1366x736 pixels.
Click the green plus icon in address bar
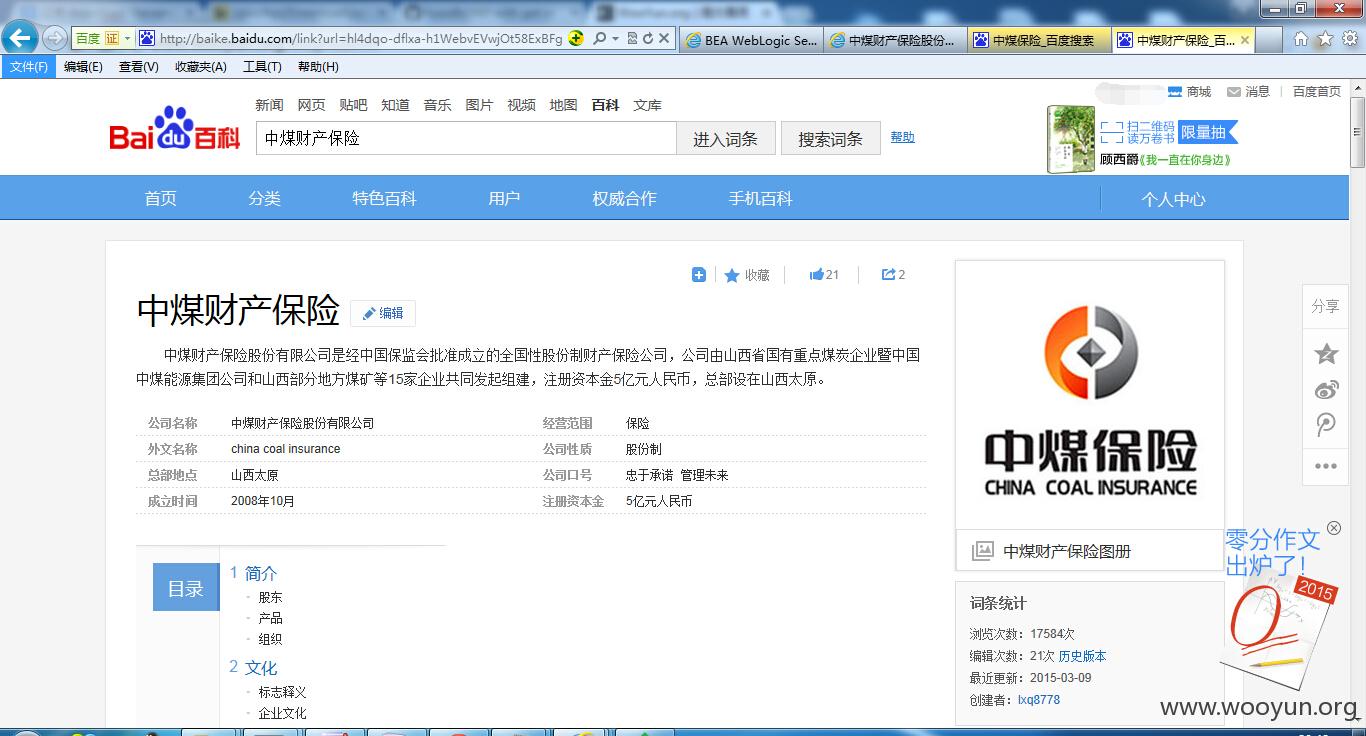pyautogui.click(x=576, y=39)
